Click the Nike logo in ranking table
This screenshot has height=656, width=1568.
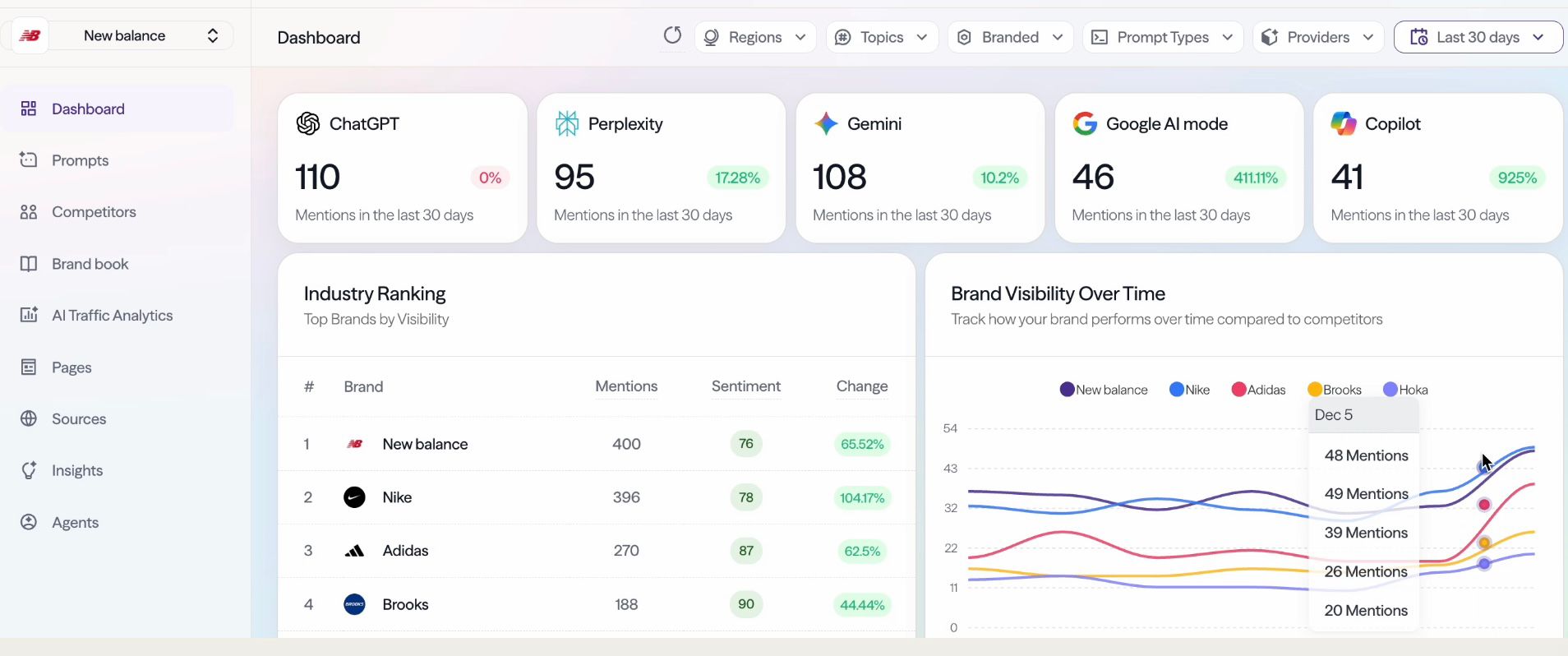(354, 497)
